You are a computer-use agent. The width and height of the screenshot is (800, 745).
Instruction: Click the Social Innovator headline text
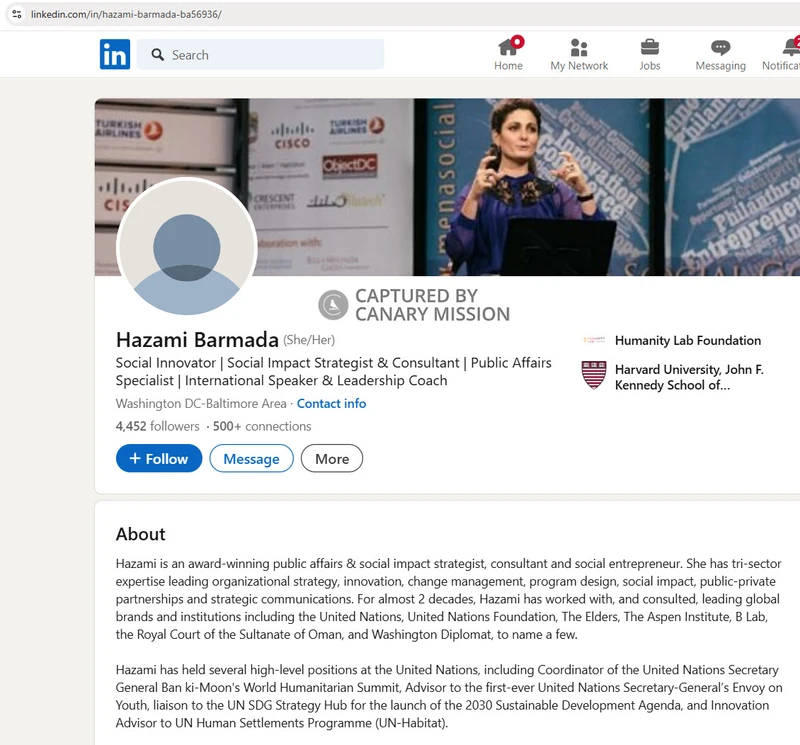point(333,371)
